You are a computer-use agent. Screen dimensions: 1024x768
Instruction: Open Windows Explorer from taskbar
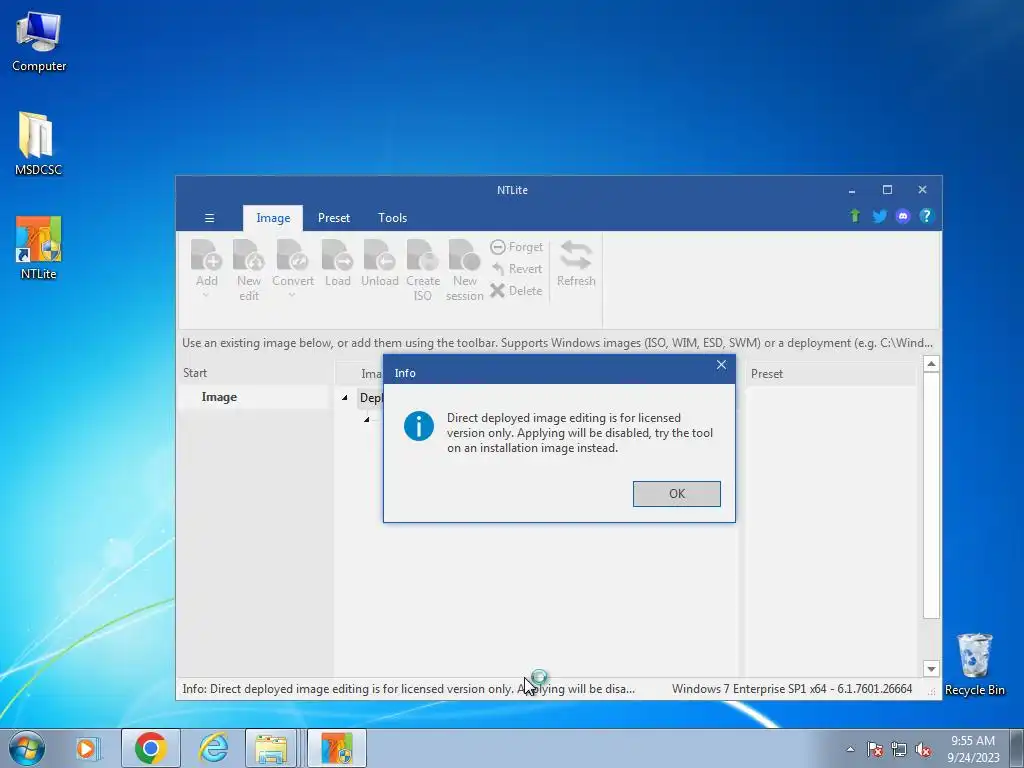tap(271, 748)
